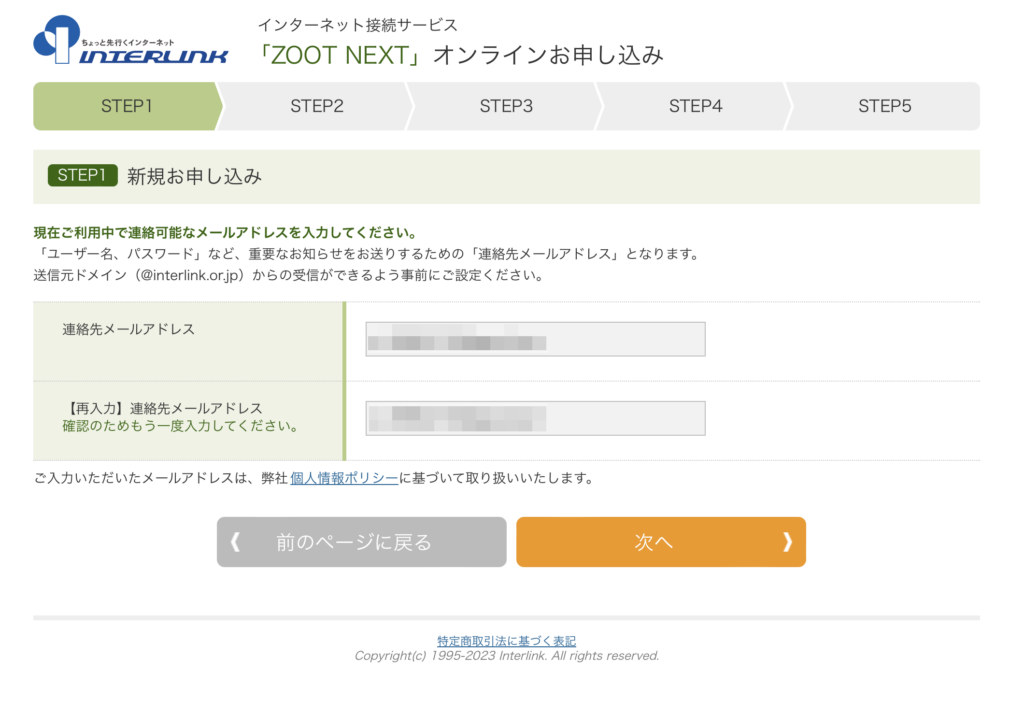Click the 前のページに戻る button
Image resolution: width=1024 pixels, height=713 pixels.
(362, 542)
